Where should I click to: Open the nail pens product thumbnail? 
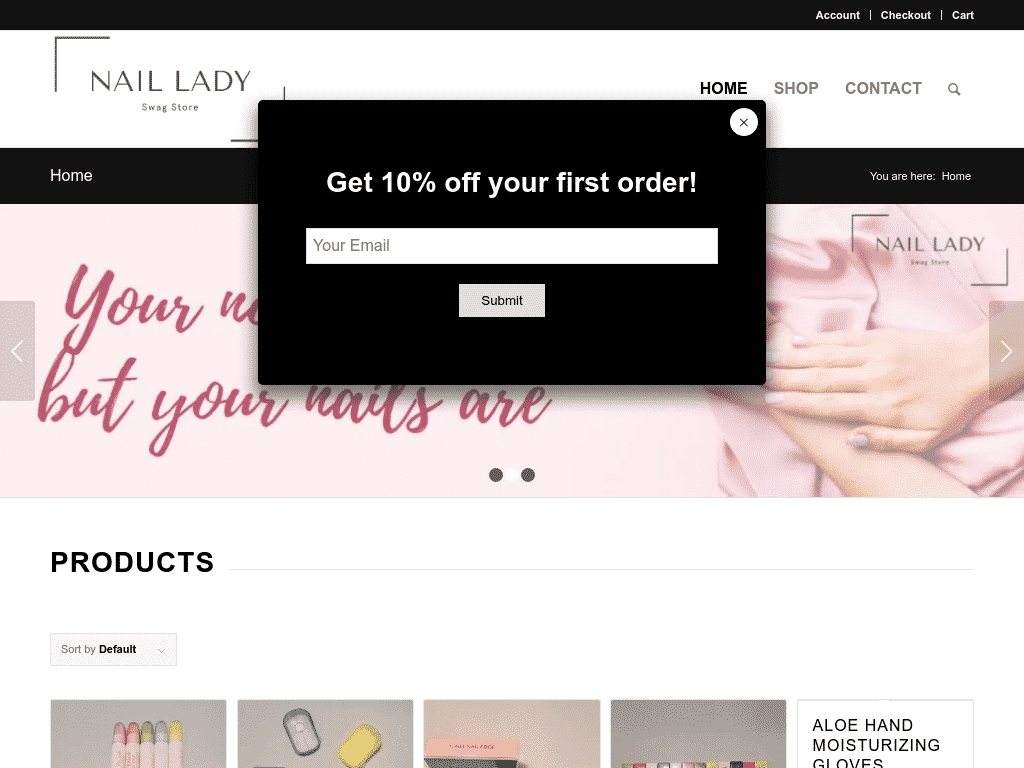coord(138,734)
